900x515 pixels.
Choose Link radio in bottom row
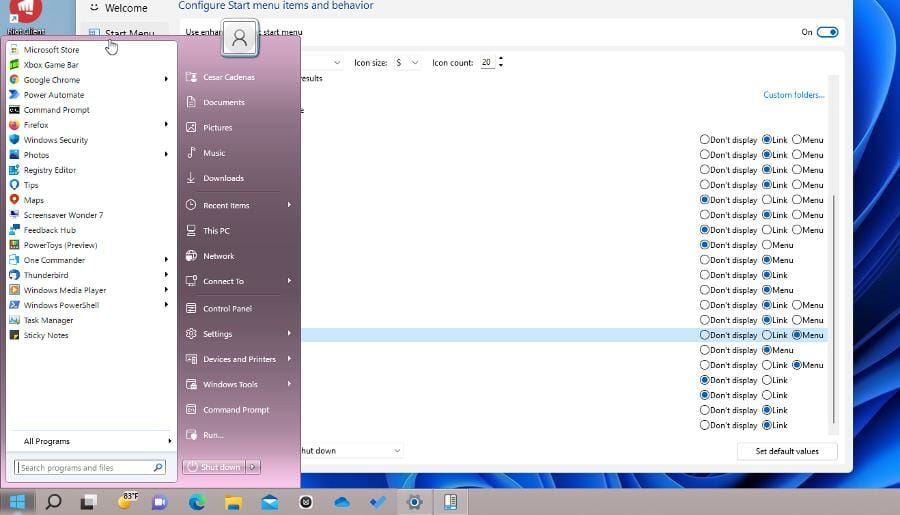(x=767, y=425)
